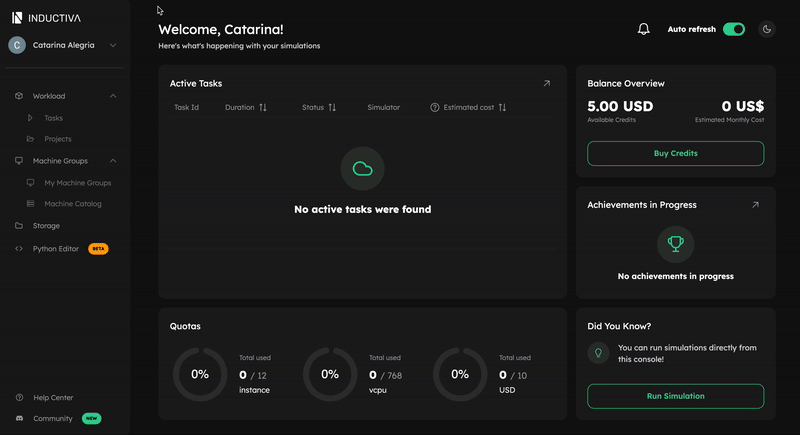Open Active Tasks in full view arrow
Screen dimensions: 800x435
click(547, 83)
